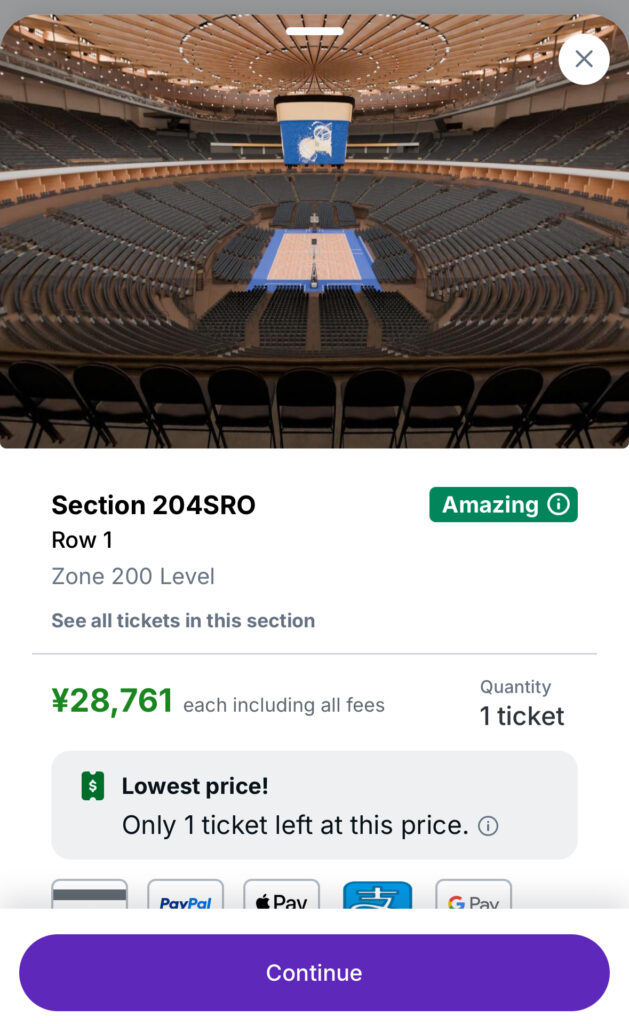The width and height of the screenshot is (629, 1024).
Task: Click info icon beside 1 ticket left
Action: (488, 826)
